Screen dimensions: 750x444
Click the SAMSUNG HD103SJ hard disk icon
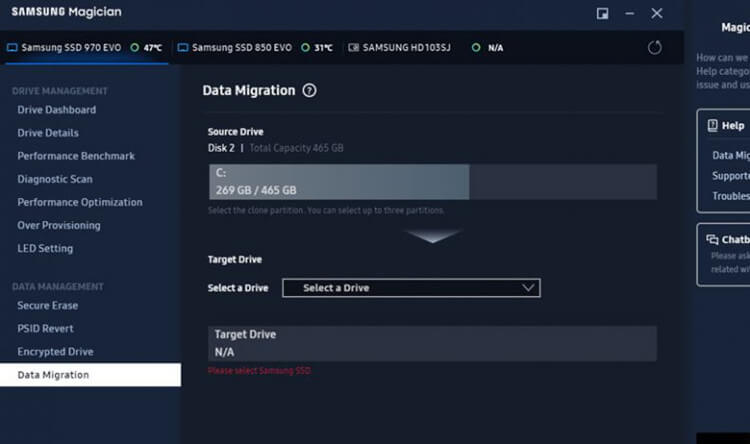[353, 47]
